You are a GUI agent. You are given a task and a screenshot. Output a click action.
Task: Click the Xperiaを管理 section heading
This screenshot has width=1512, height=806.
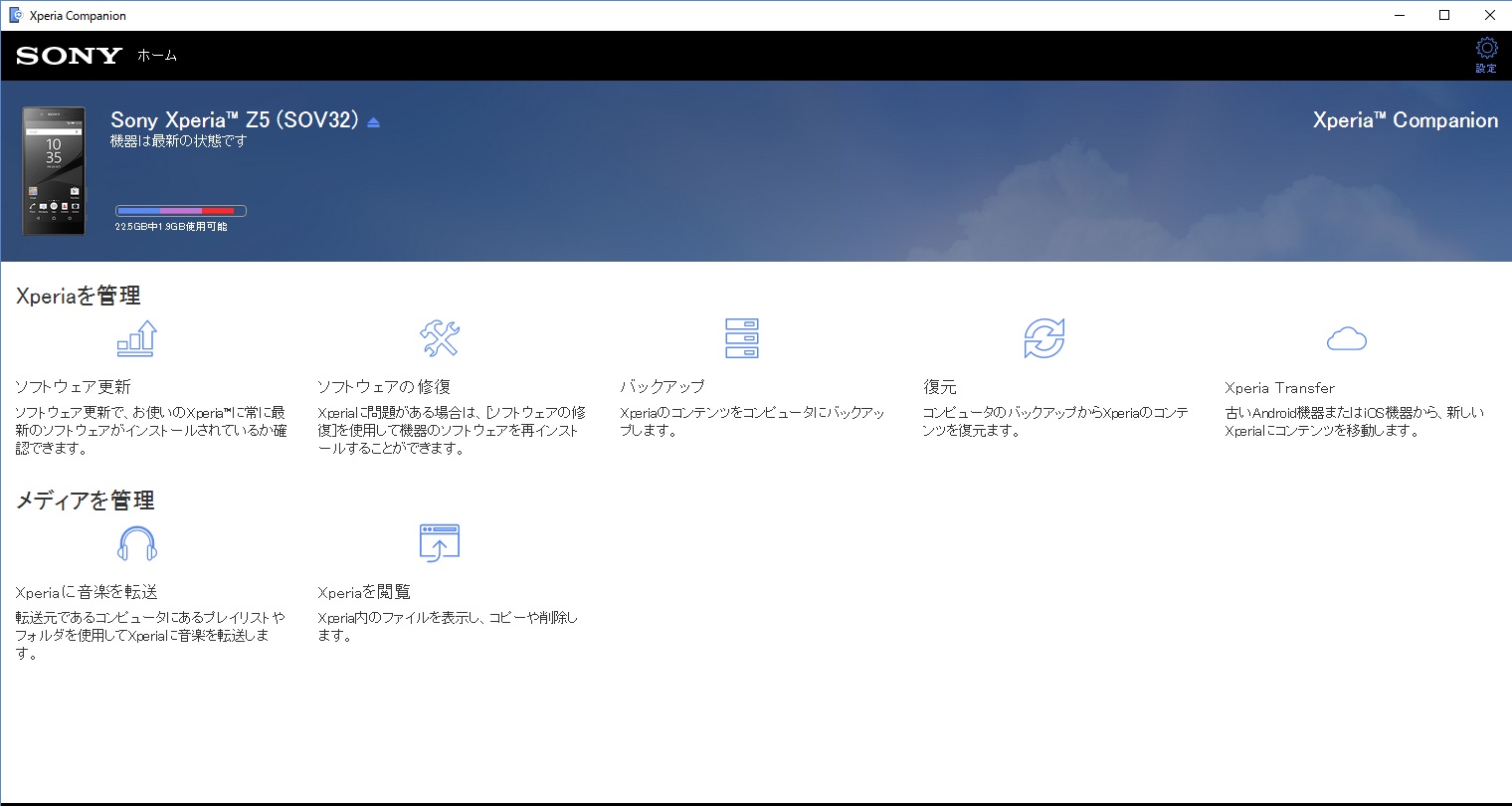tap(79, 296)
